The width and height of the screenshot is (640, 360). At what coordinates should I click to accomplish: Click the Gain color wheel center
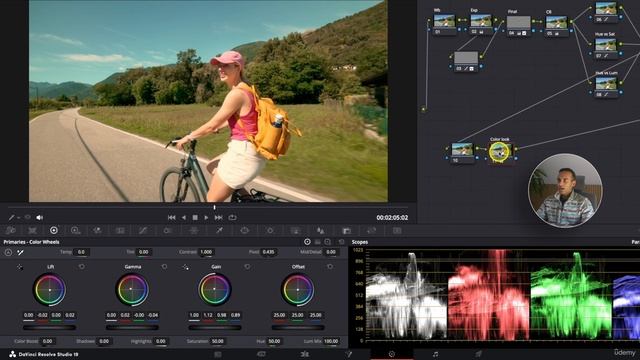[215, 289]
